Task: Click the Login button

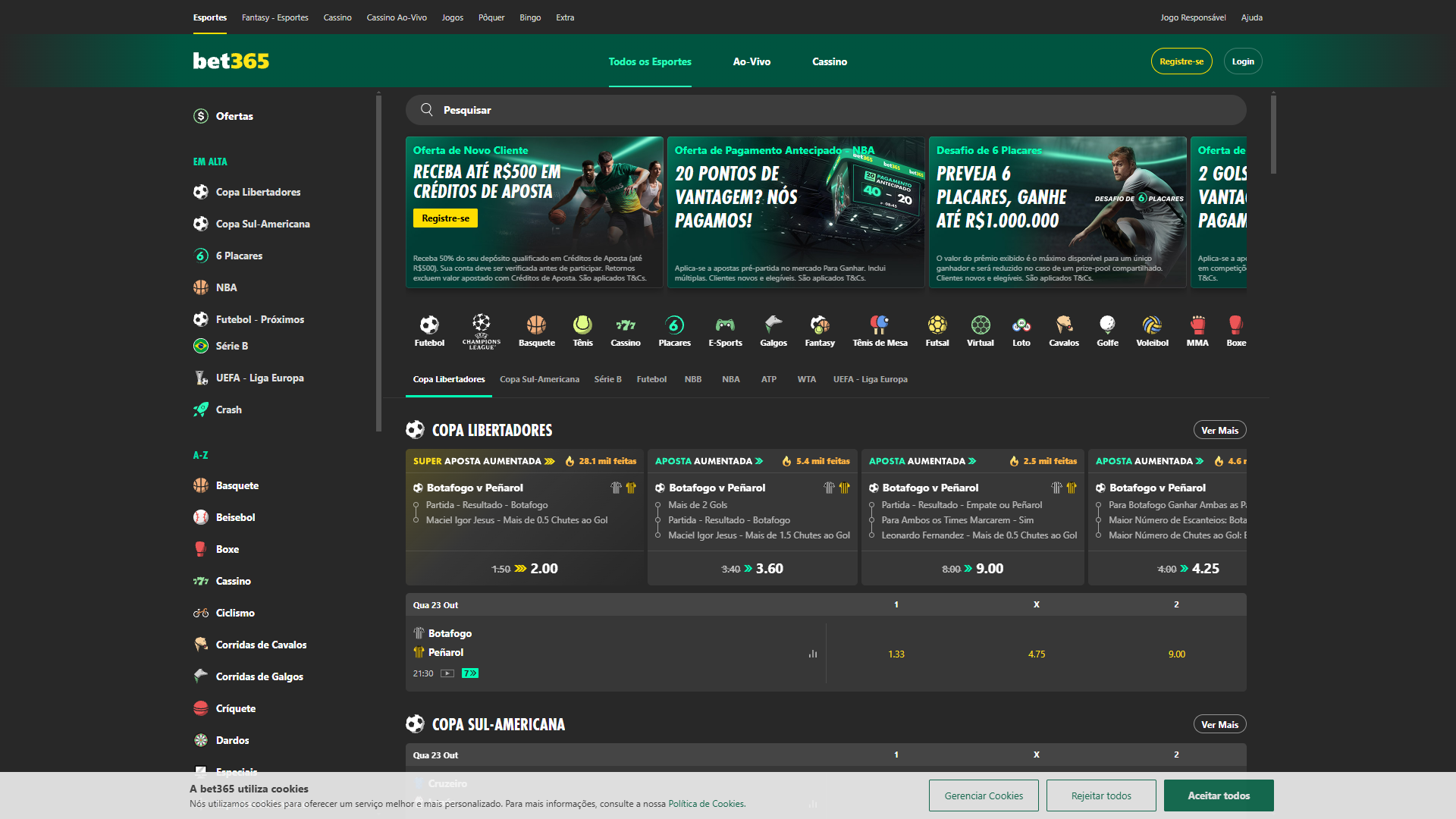Action: (1243, 61)
